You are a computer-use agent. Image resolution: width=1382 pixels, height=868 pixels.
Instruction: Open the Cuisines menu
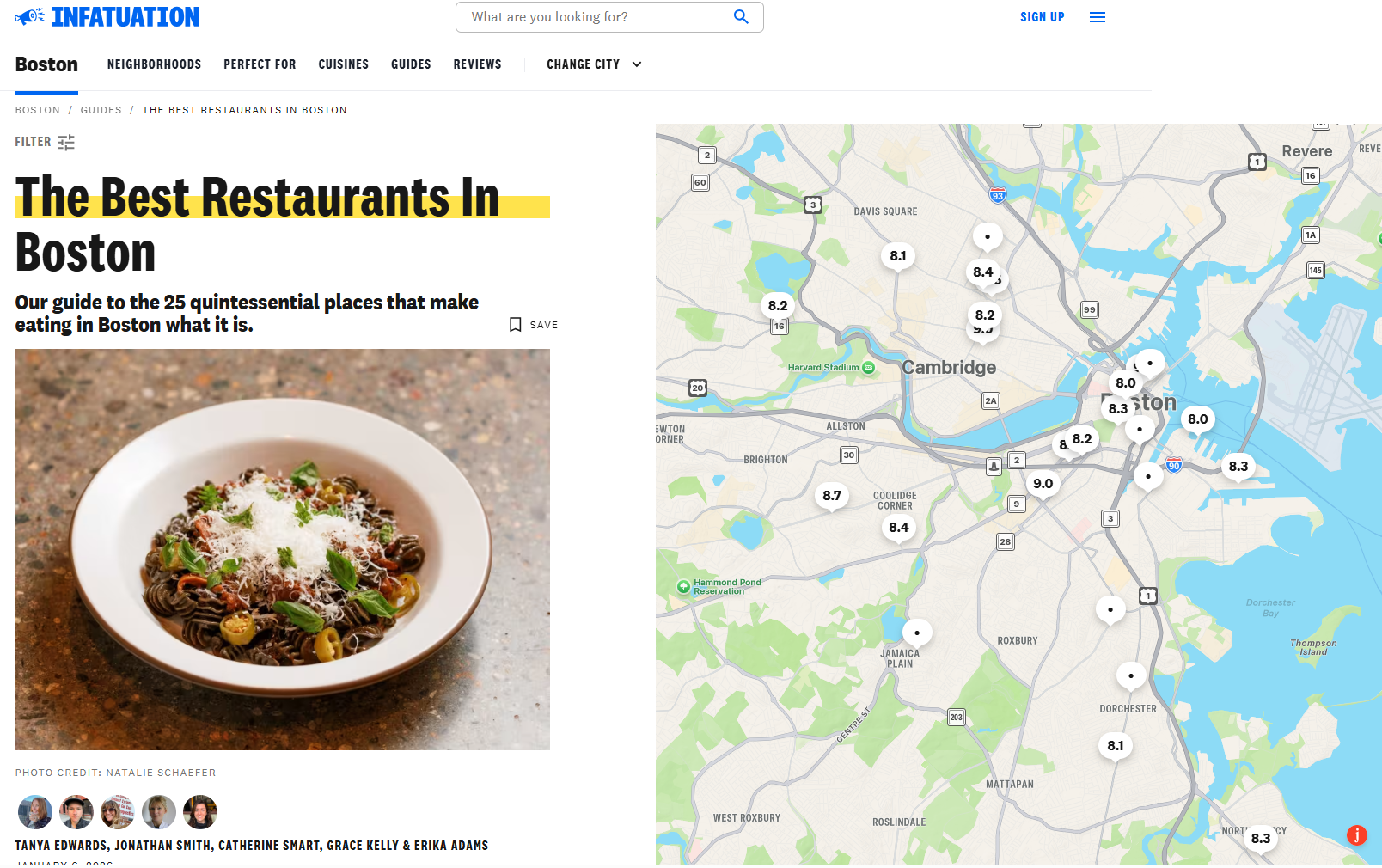pos(343,64)
